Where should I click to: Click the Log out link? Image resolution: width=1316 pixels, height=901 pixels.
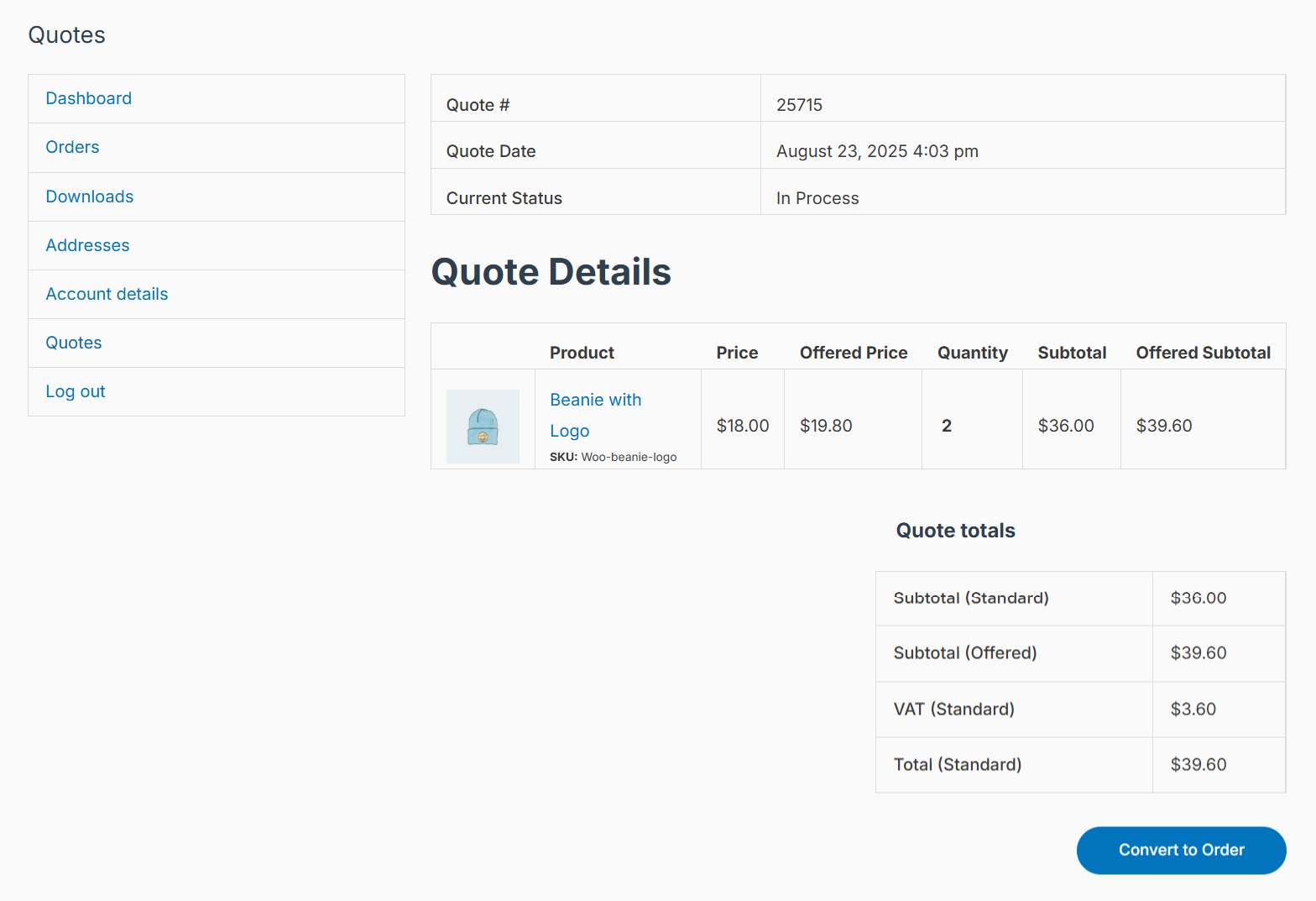75,391
